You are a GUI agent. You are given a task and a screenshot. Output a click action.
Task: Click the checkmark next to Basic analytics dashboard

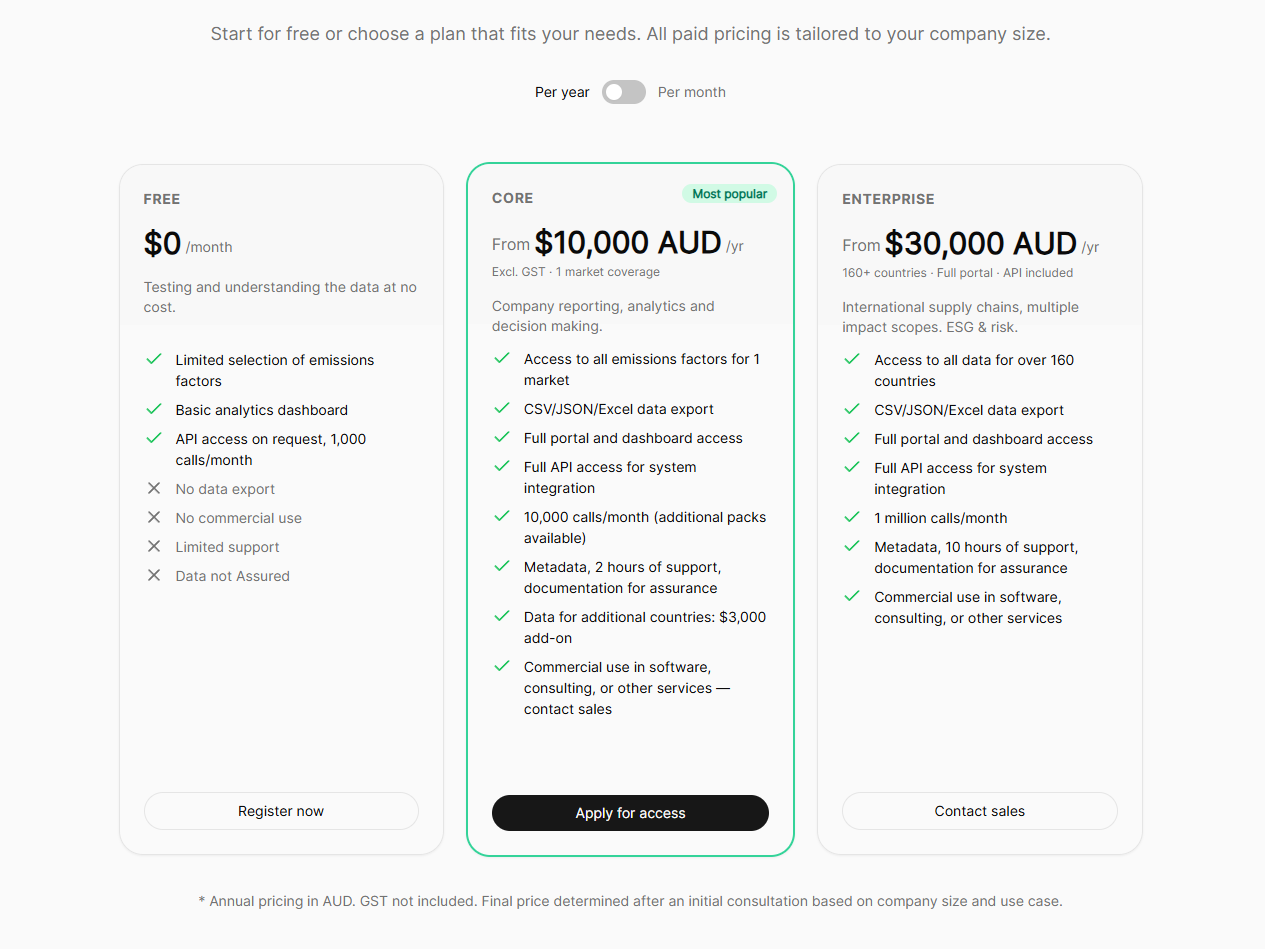click(154, 409)
